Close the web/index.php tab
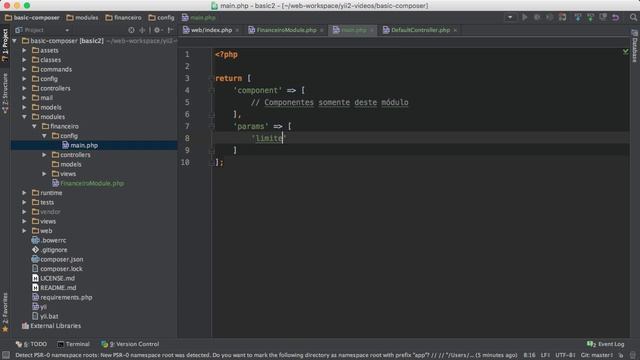640x360 pixels. point(237,30)
